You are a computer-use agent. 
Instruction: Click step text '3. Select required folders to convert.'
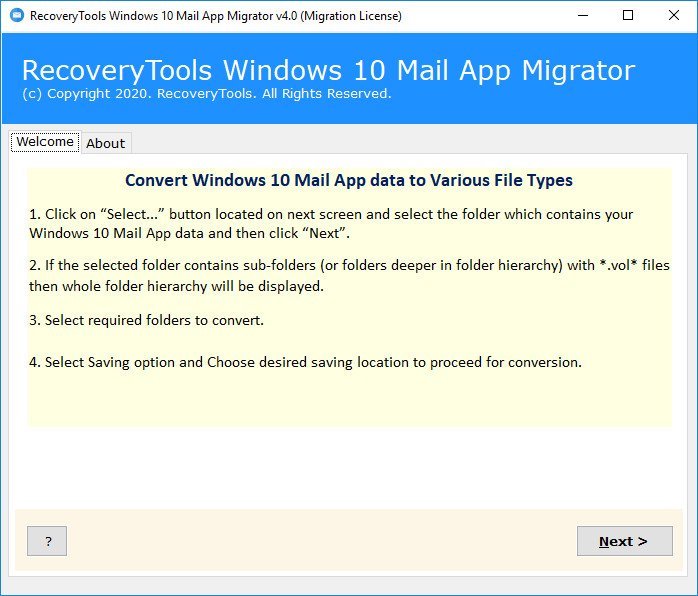146,320
